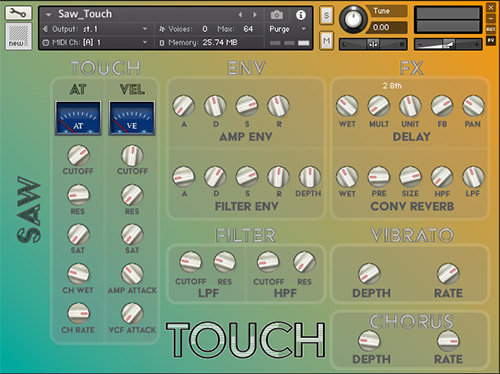500x374 pixels.
Task: Click the CONV REVERB HPF knob
Action: 442,177
